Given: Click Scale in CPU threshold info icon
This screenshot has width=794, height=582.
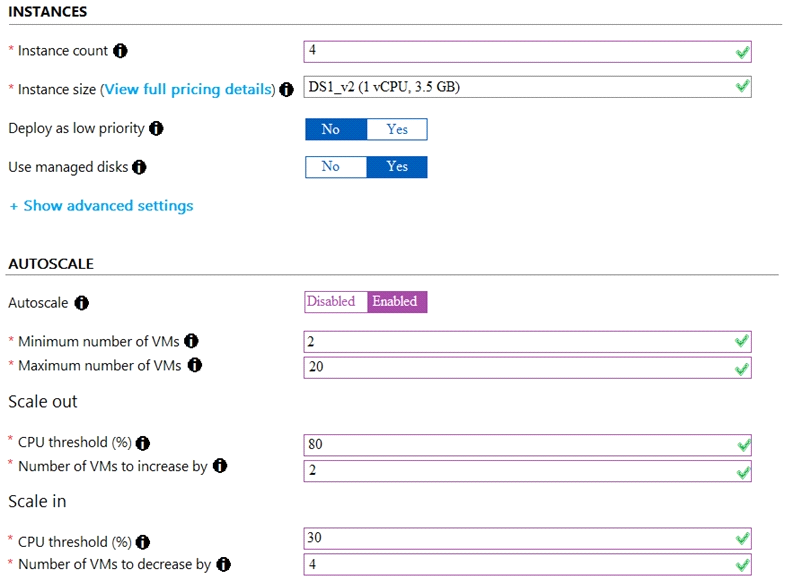Looking at the screenshot, I should pos(143,542).
